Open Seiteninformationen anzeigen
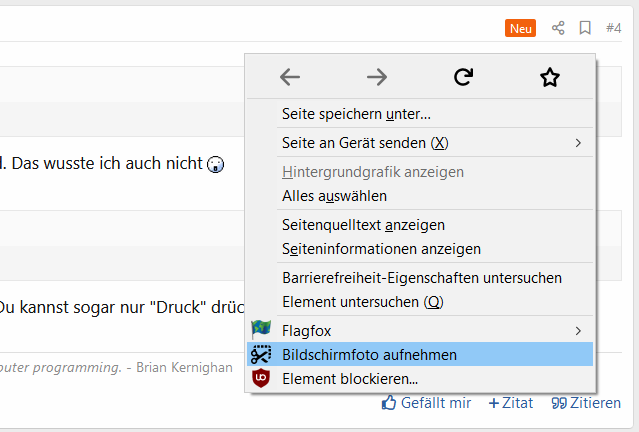The height and width of the screenshot is (432, 639). [381, 248]
